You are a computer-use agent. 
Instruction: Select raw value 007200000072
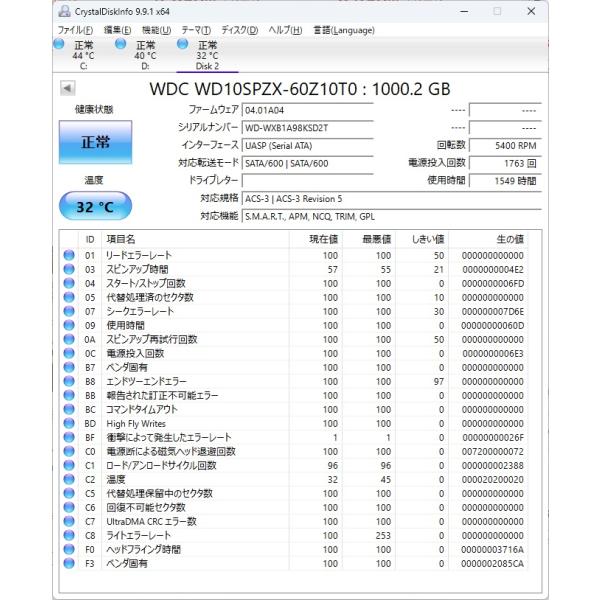(492, 452)
